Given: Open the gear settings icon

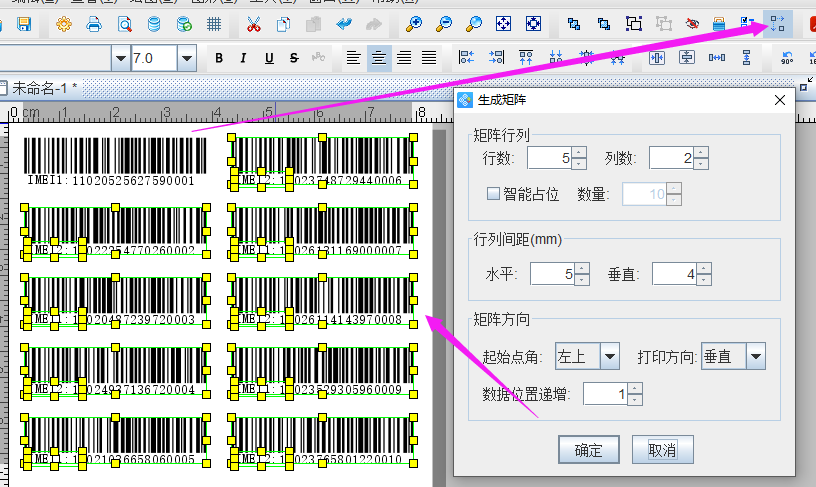Looking at the screenshot, I should pyautogui.click(x=63, y=23).
